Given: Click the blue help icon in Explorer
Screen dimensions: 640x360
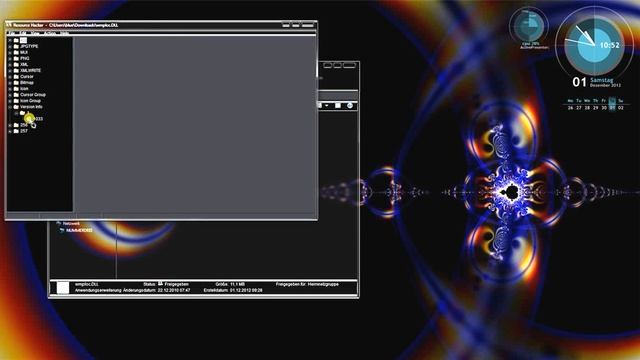Looking at the screenshot, I should (350, 106).
